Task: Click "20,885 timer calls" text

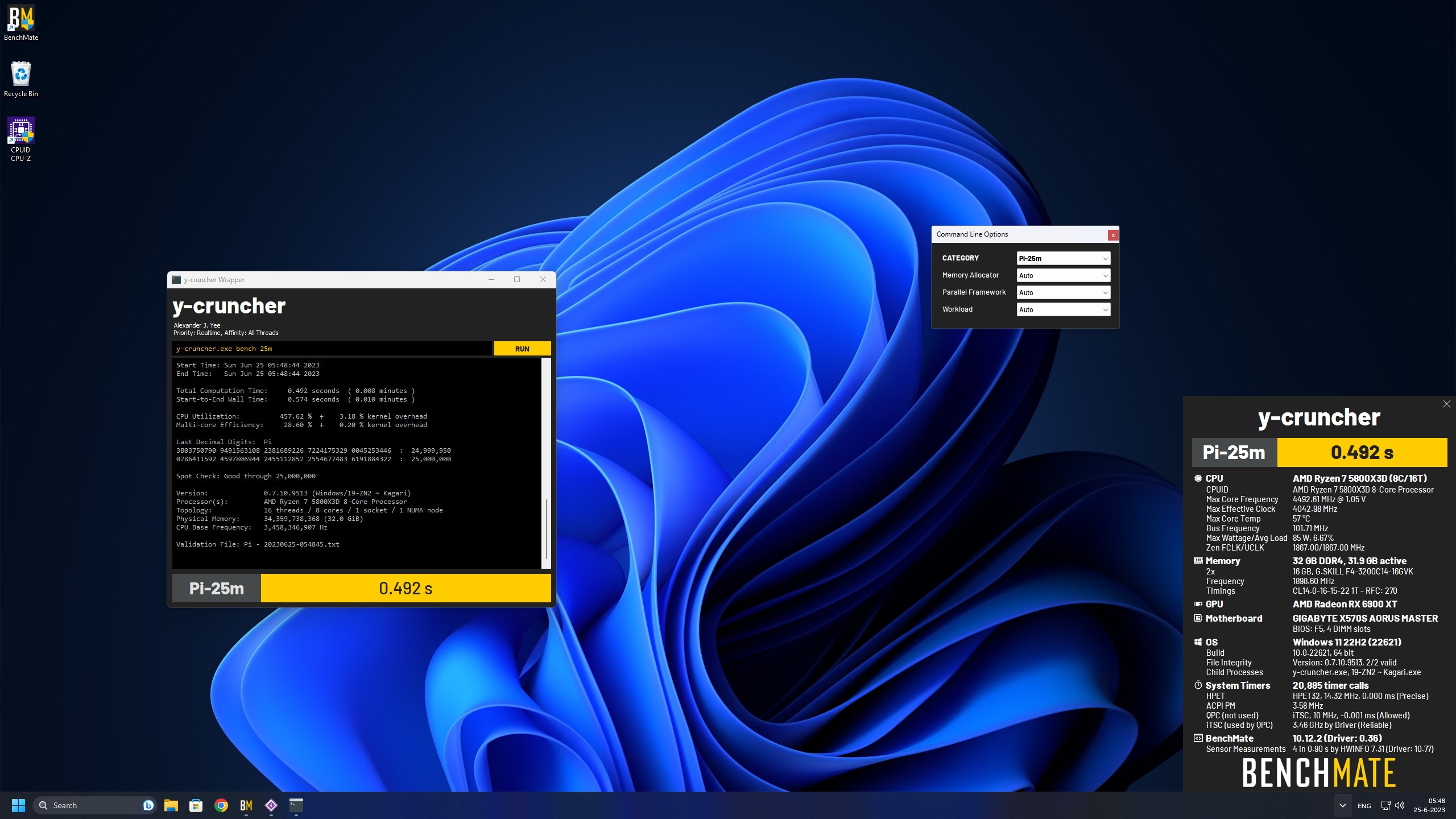Action: [x=1330, y=685]
